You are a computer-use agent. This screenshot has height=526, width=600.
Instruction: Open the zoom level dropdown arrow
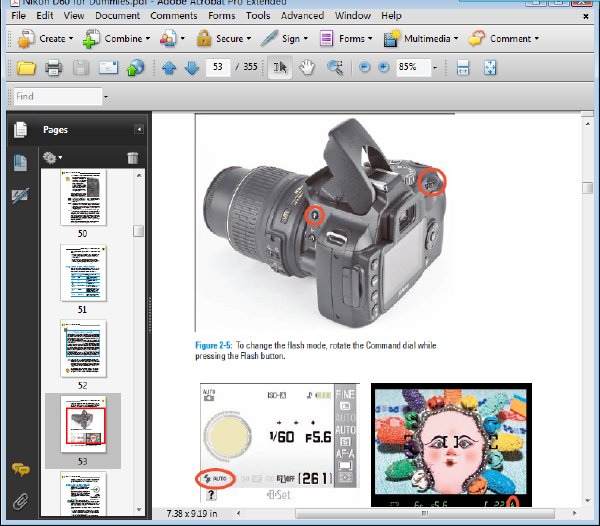pyautogui.click(x=435, y=68)
